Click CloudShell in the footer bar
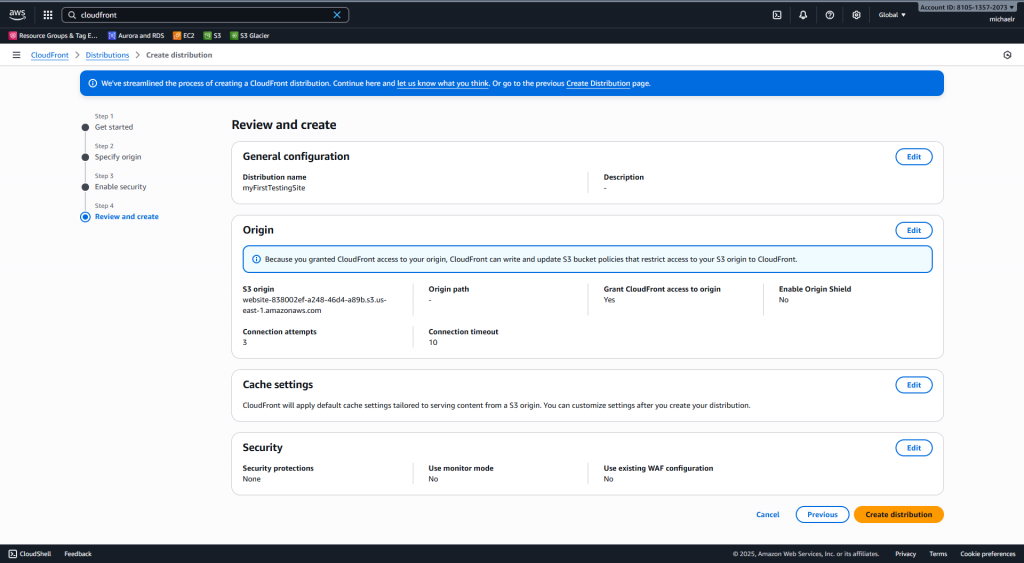Viewport: 1024px width, 563px height. [x=30, y=553]
